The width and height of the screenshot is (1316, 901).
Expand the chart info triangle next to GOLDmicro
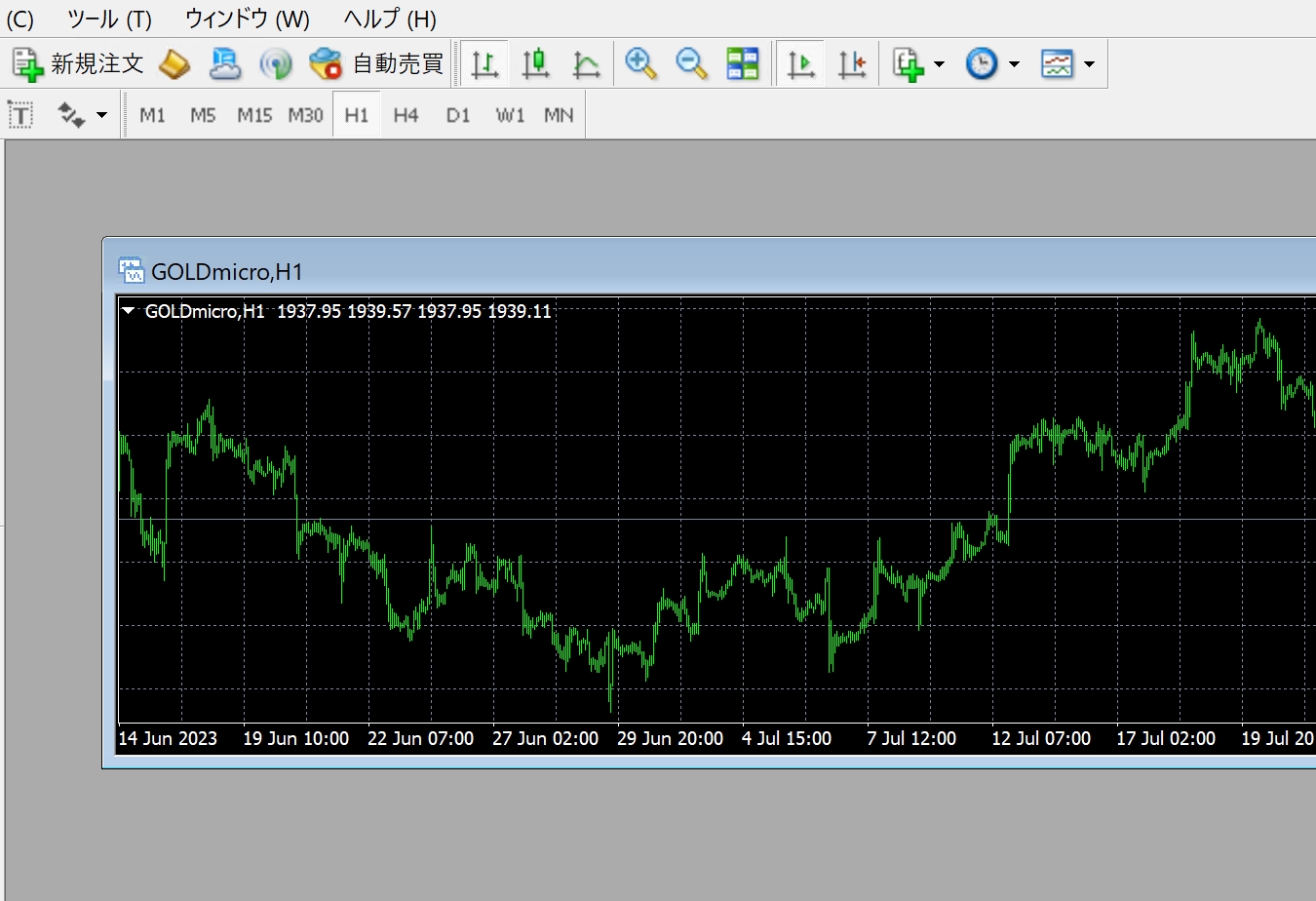click(128, 311)
